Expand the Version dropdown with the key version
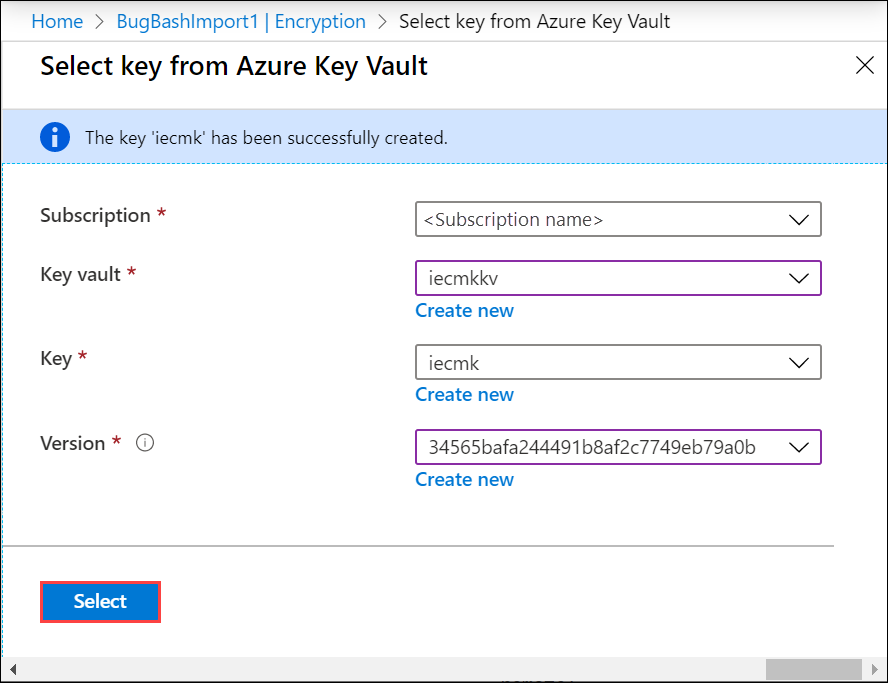 [x=618, y=447]
